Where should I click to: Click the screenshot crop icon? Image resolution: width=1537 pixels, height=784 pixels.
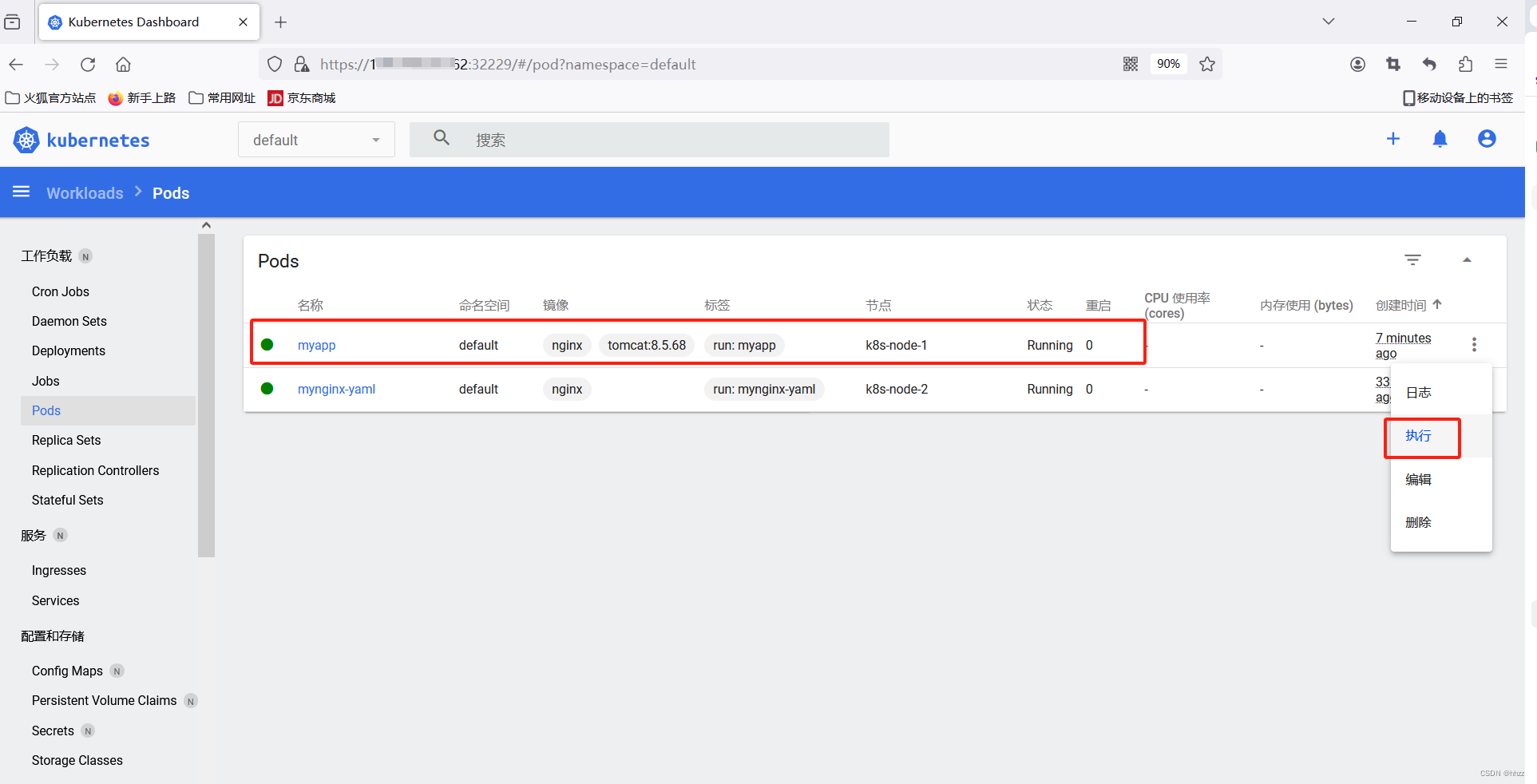tap(1393, 64)
